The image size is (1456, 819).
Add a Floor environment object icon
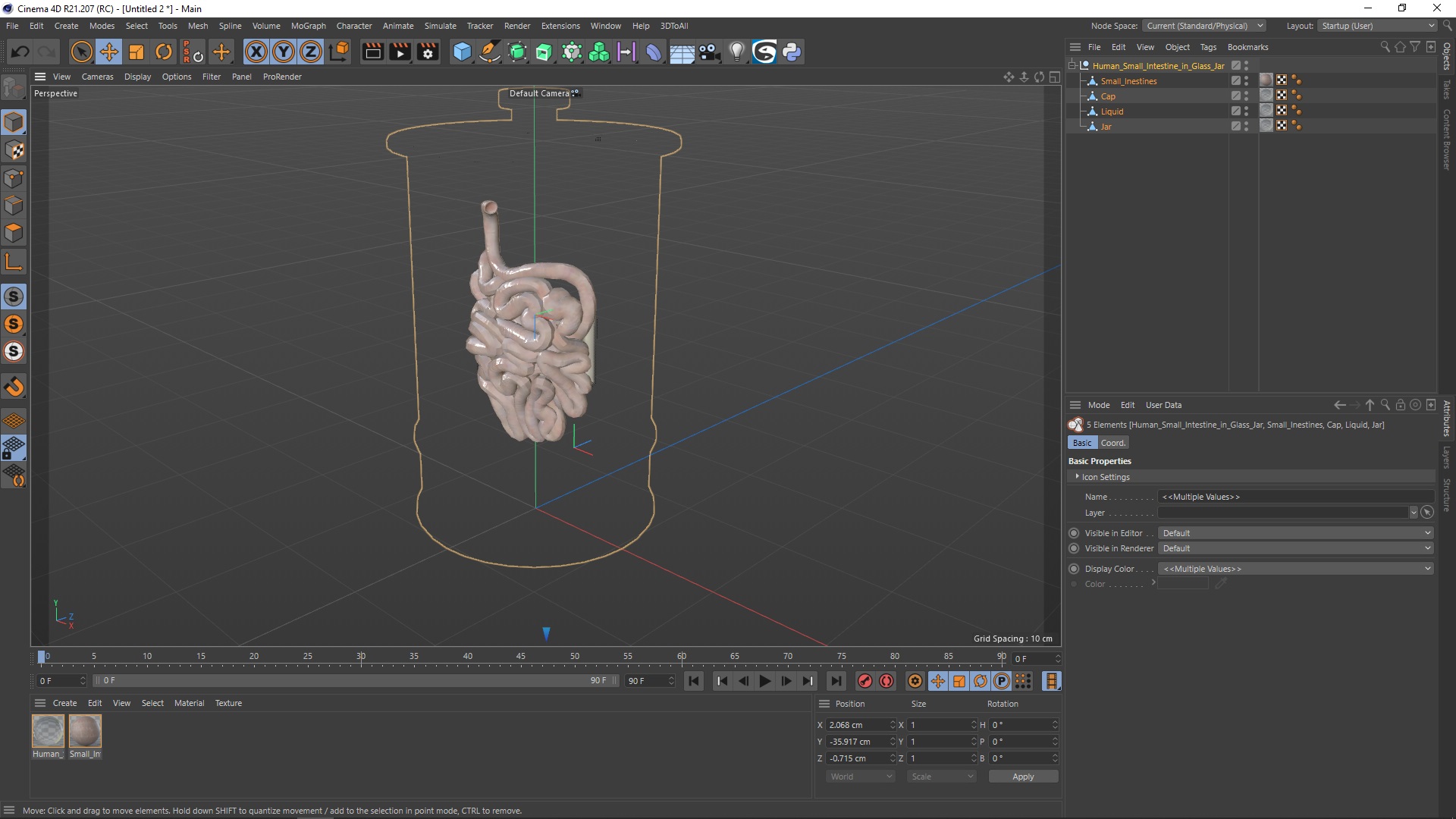point(682,52)
